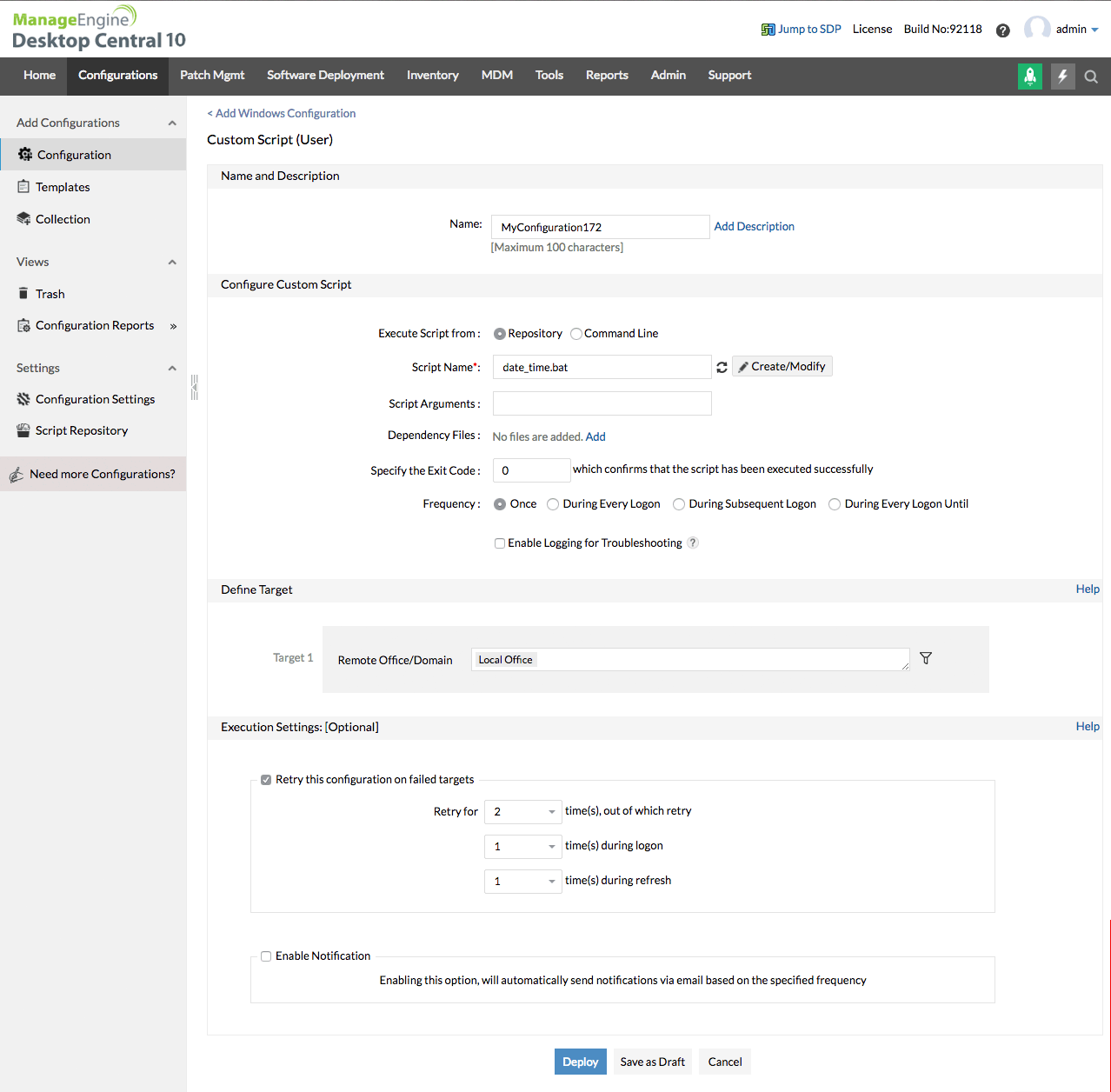The height and width of the screenshot is (1092, 1111).
Task: Open the Script Name combo box
Action: [x=602, y=367]
